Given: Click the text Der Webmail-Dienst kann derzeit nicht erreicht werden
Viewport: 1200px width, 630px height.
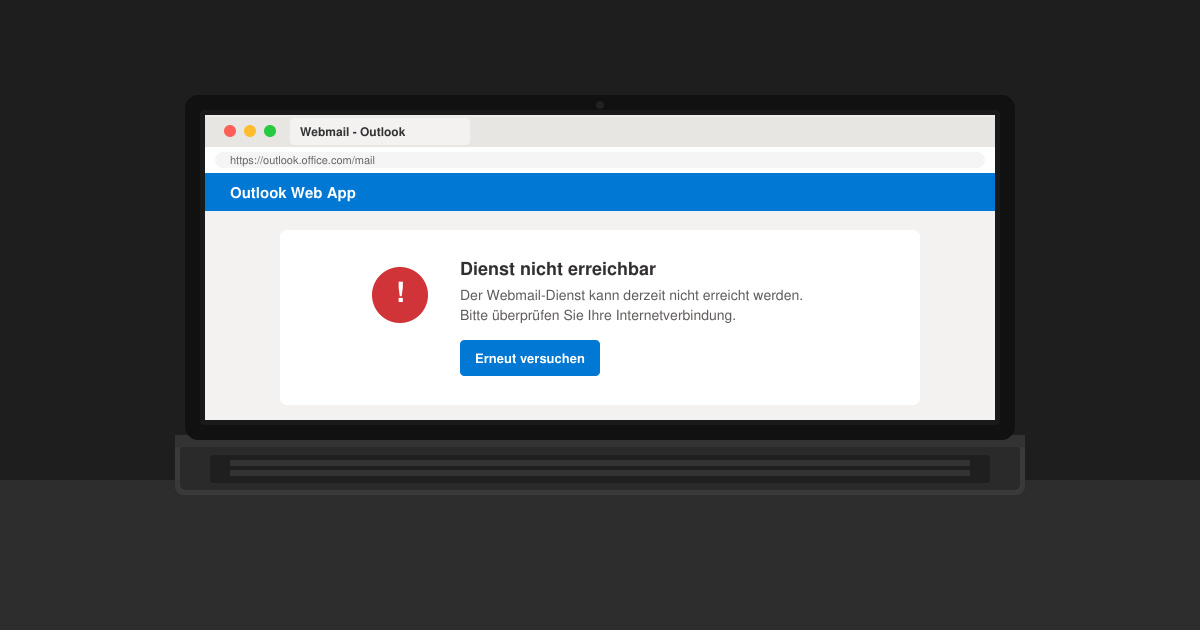Looking at the screenshot, I should pos(631,296).
